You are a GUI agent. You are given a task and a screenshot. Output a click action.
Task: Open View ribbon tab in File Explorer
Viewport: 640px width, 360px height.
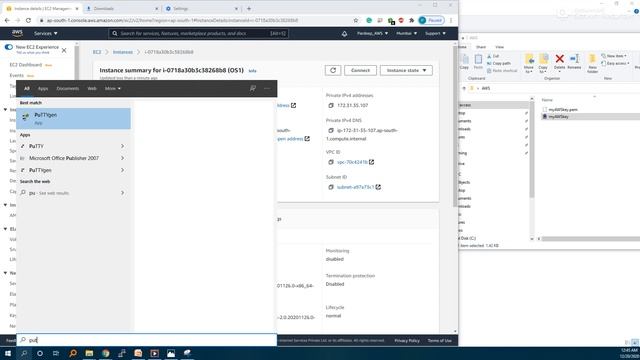tap(499, 47)
